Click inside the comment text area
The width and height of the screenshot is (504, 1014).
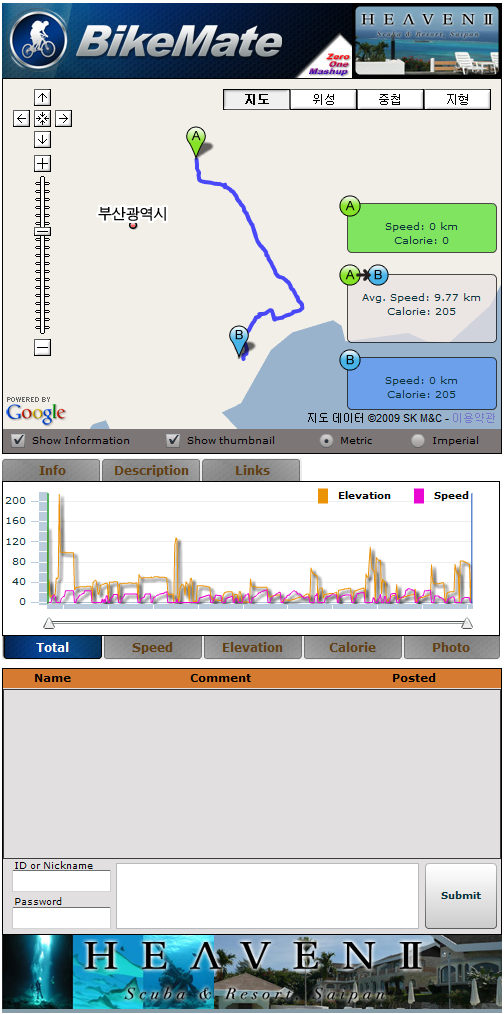[x=267, y=896]
